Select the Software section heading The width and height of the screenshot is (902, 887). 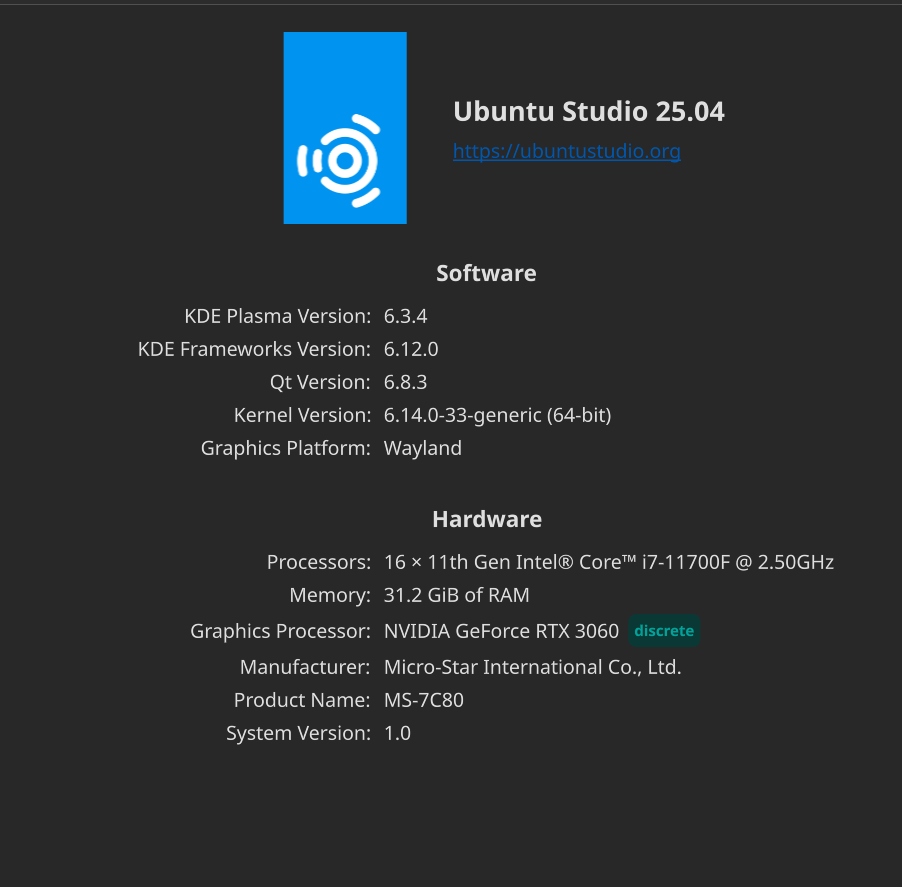[x=486, y=273]
